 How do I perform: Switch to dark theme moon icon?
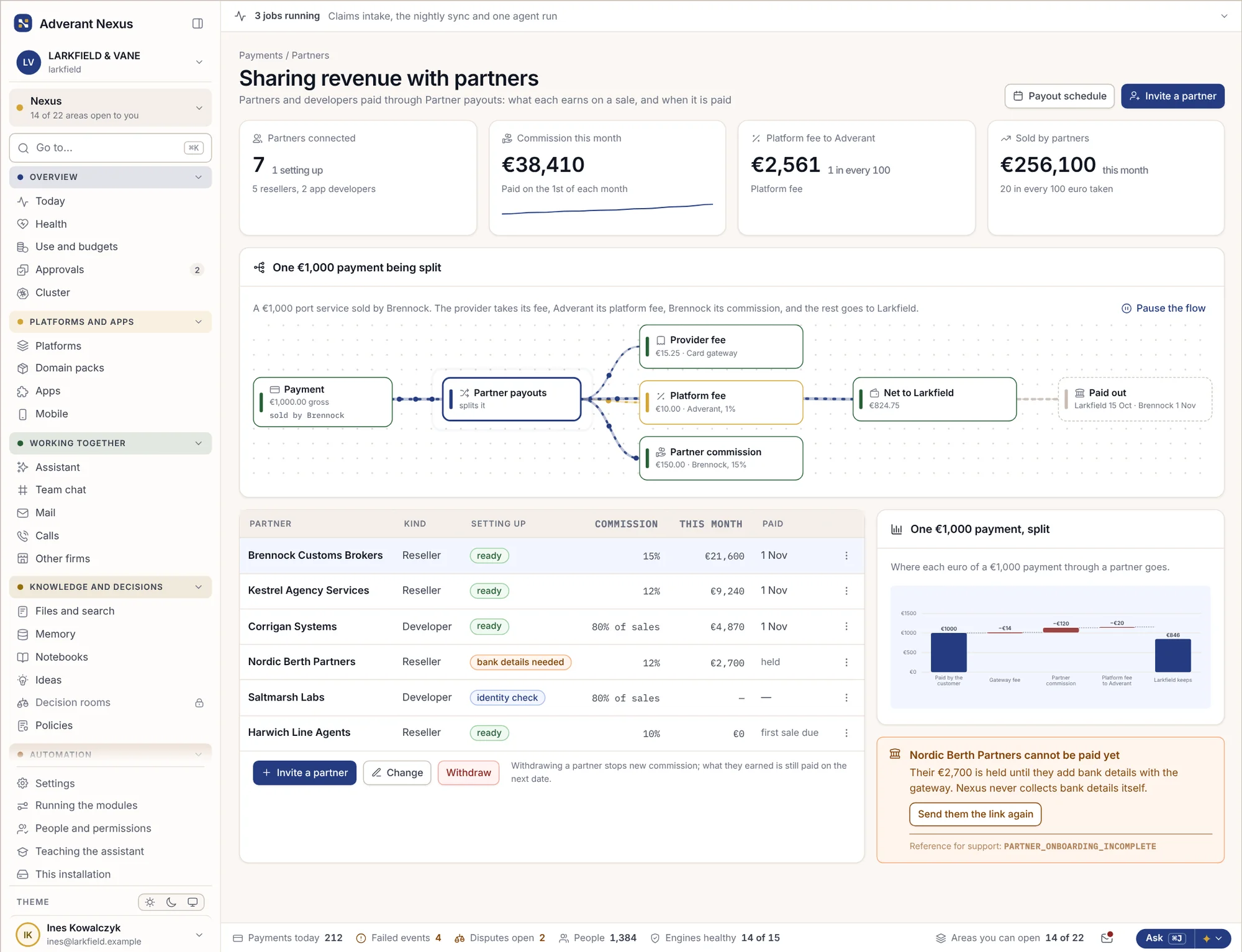click(171, 902)
